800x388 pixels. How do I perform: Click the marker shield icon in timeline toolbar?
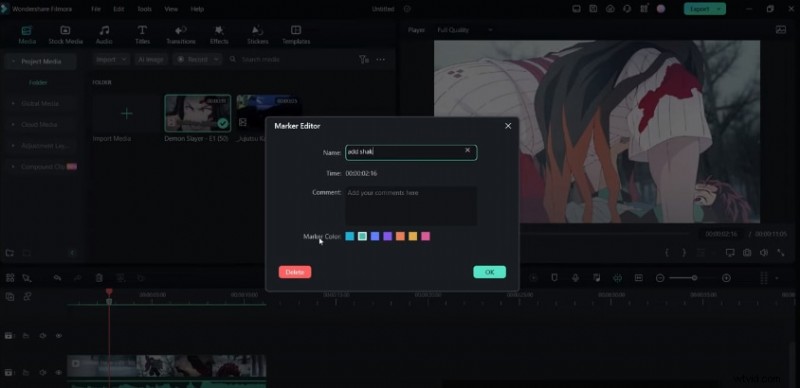coord(554,278)
